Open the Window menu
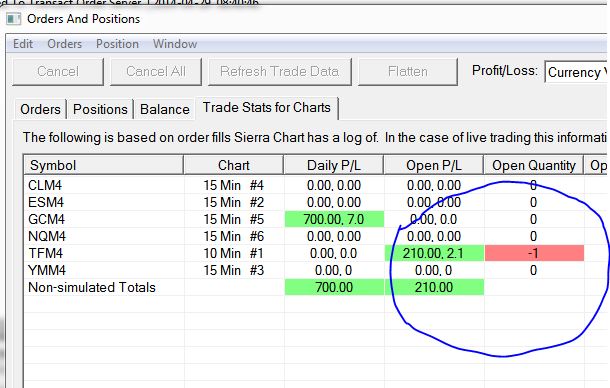The width and height of the screenshot is (610, 388). coord(175,44)
